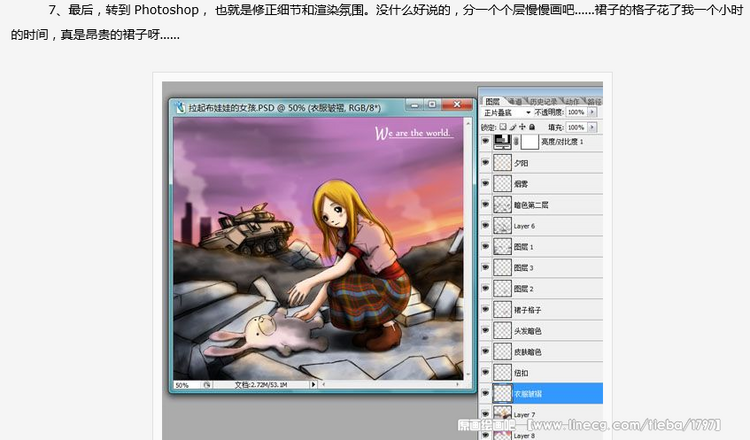Open the opacity (不透明度) slider arrow

tap(592, 112)
